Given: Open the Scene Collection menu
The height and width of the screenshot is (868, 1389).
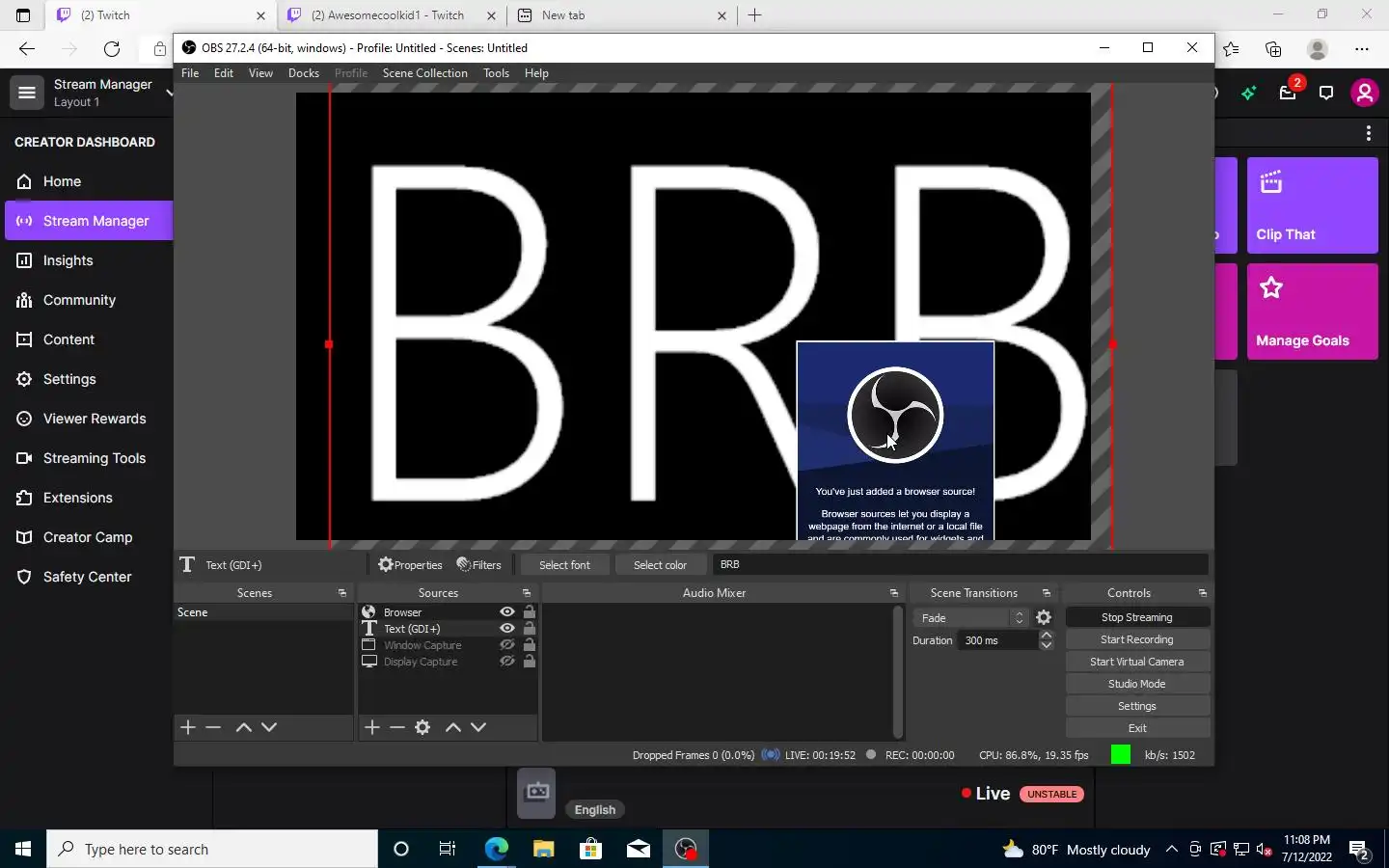Looking at the screenshot, I should click(x=425, y=73).
